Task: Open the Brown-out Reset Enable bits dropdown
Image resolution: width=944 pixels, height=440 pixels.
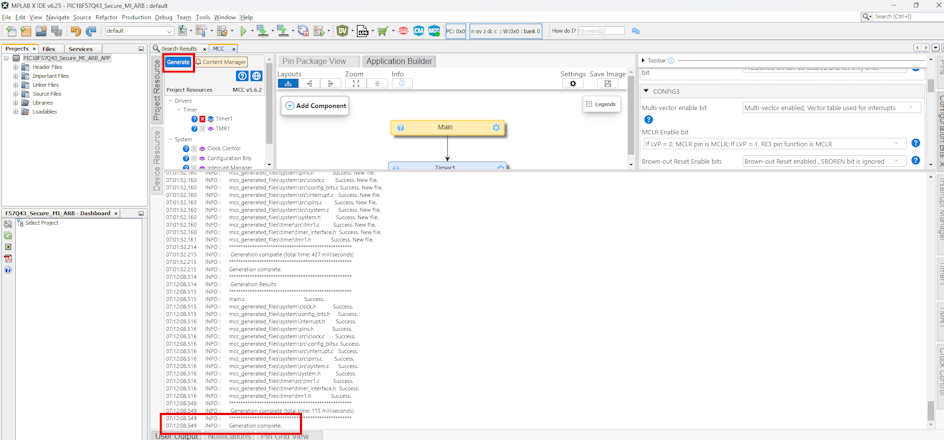Action: coord(831,161)
